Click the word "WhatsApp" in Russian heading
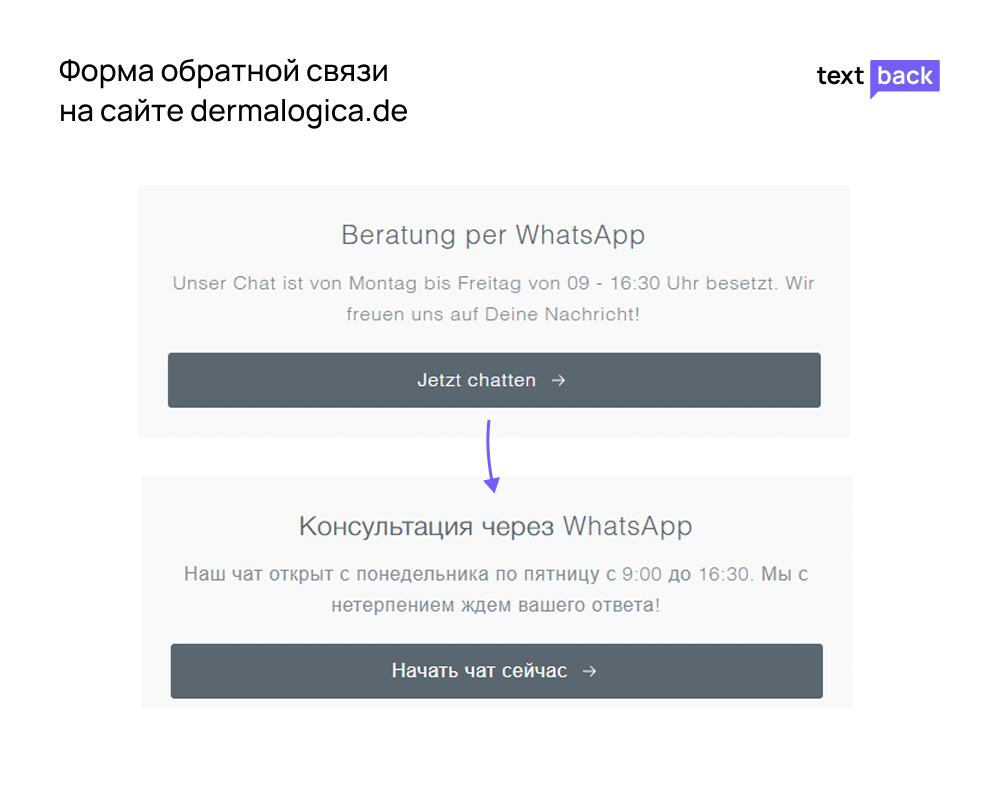 (628, 527)
